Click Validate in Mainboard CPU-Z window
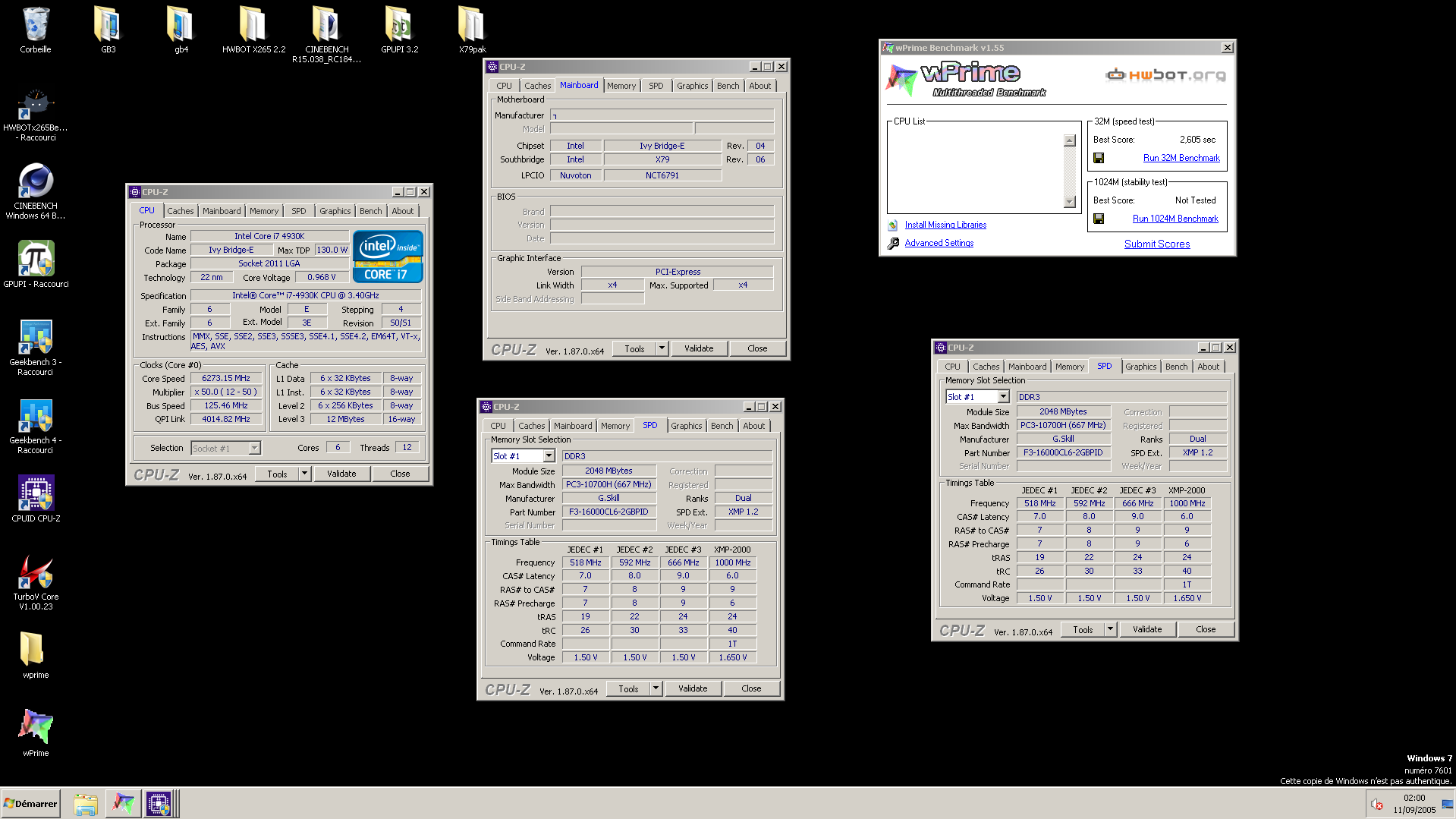Screen dimensions: 1456x819 699,349
